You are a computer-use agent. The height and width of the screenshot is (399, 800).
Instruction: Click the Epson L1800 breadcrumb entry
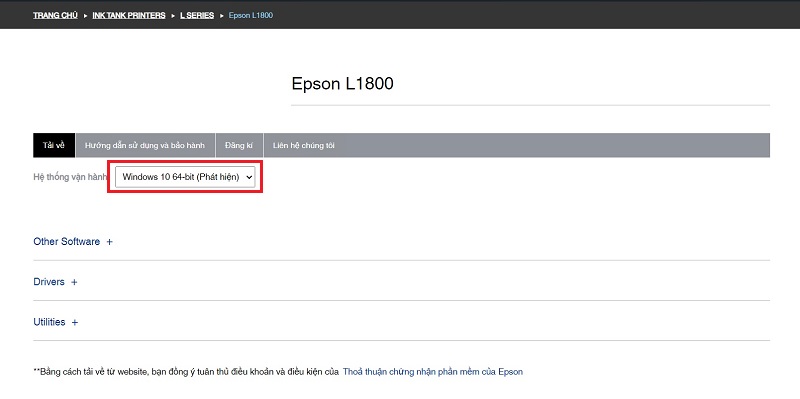(x=251, y=15)
